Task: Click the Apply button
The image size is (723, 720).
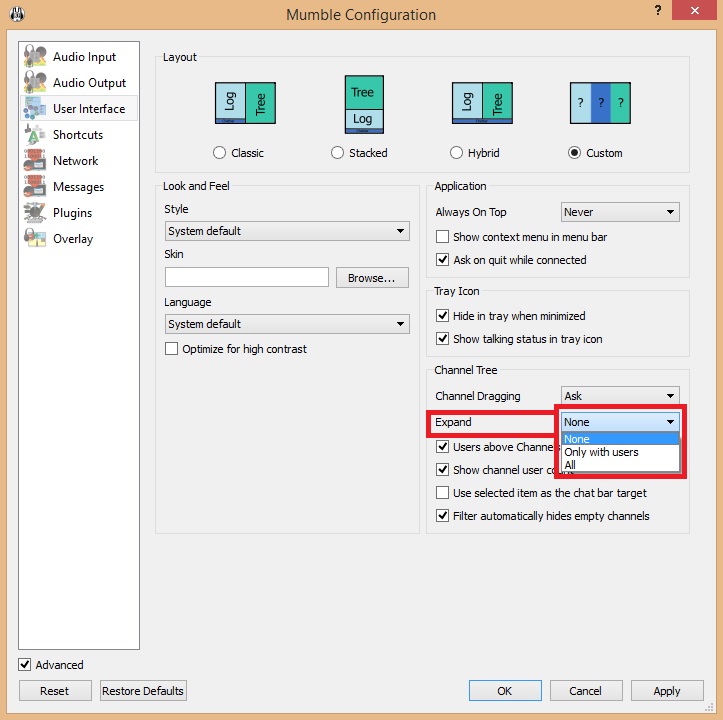Action: pyautogui.click(x=667, y=690)
